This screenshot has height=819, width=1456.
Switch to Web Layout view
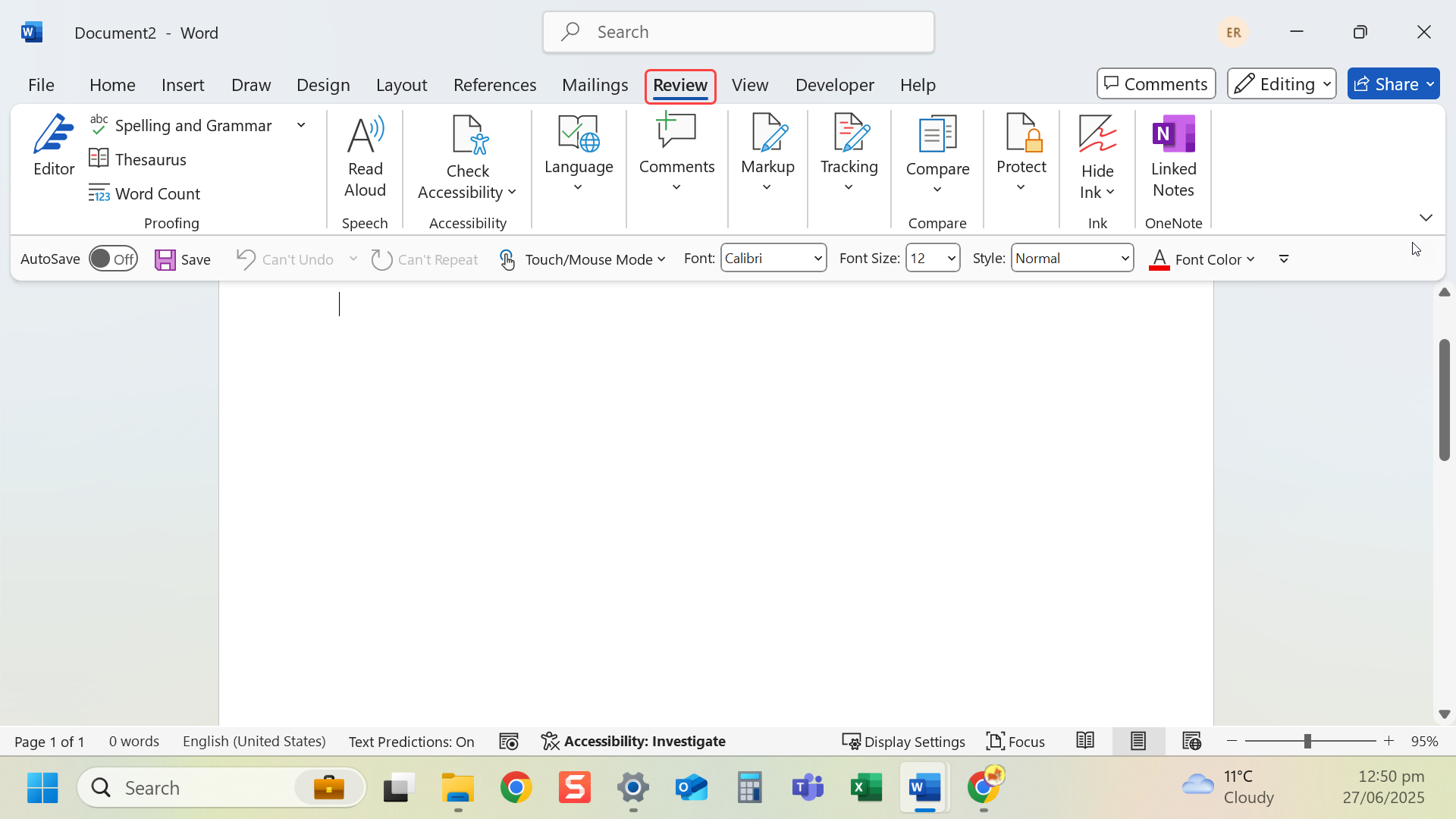(1191, 741)
